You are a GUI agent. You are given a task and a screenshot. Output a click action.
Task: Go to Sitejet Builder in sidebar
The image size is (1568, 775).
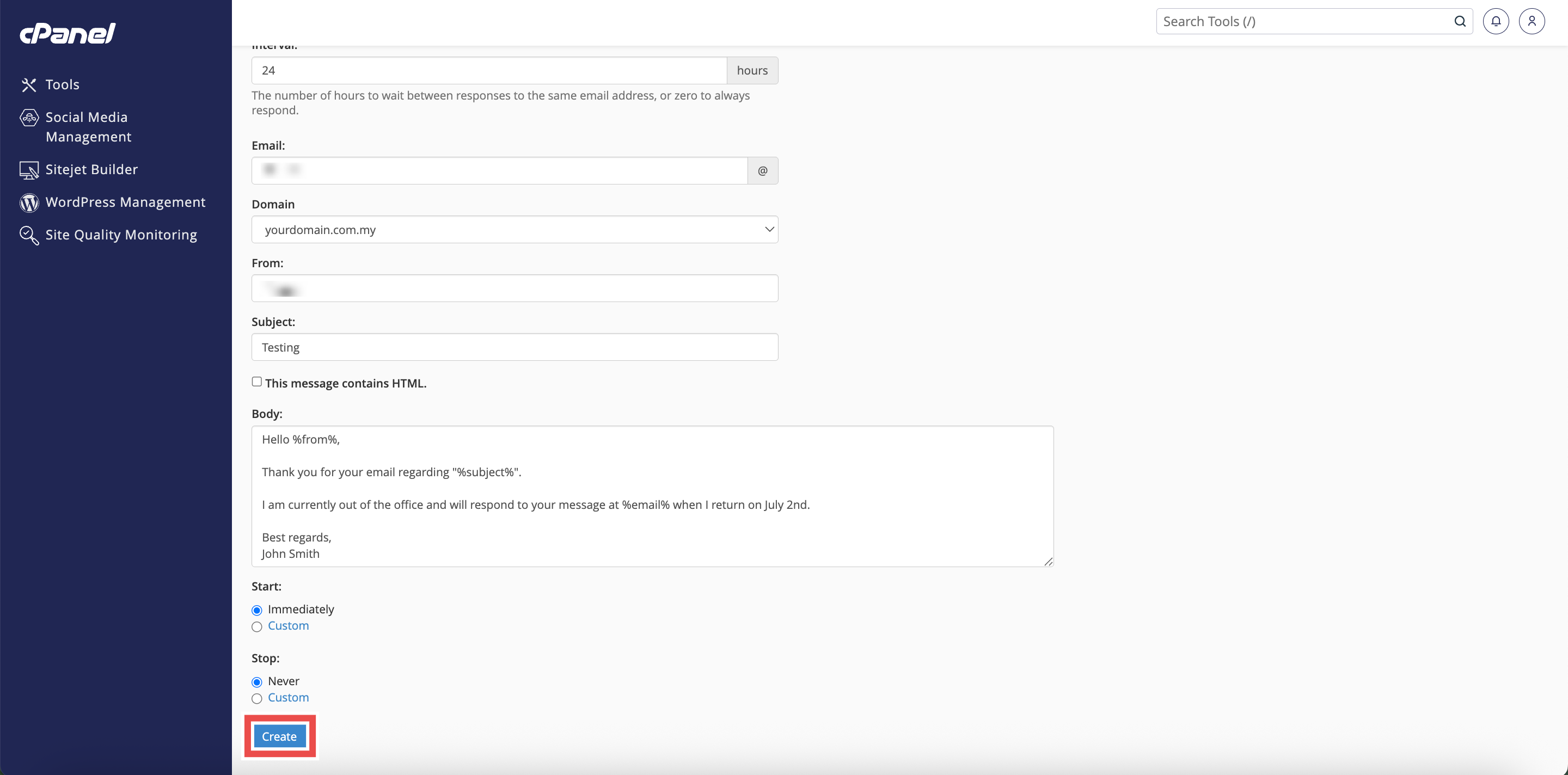(91, 169)
